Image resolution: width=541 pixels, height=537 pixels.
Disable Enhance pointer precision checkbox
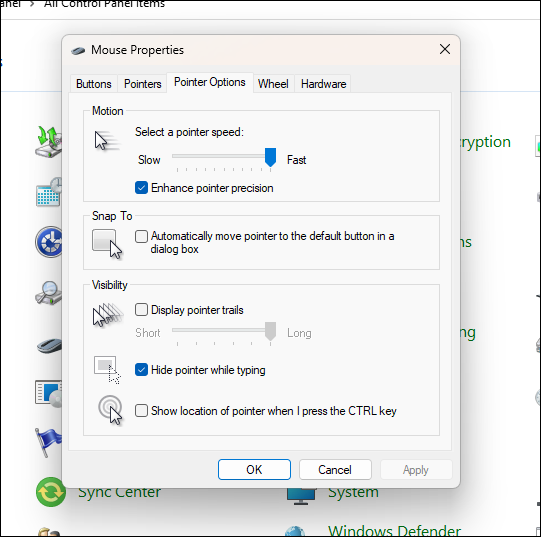click(141, 188)
